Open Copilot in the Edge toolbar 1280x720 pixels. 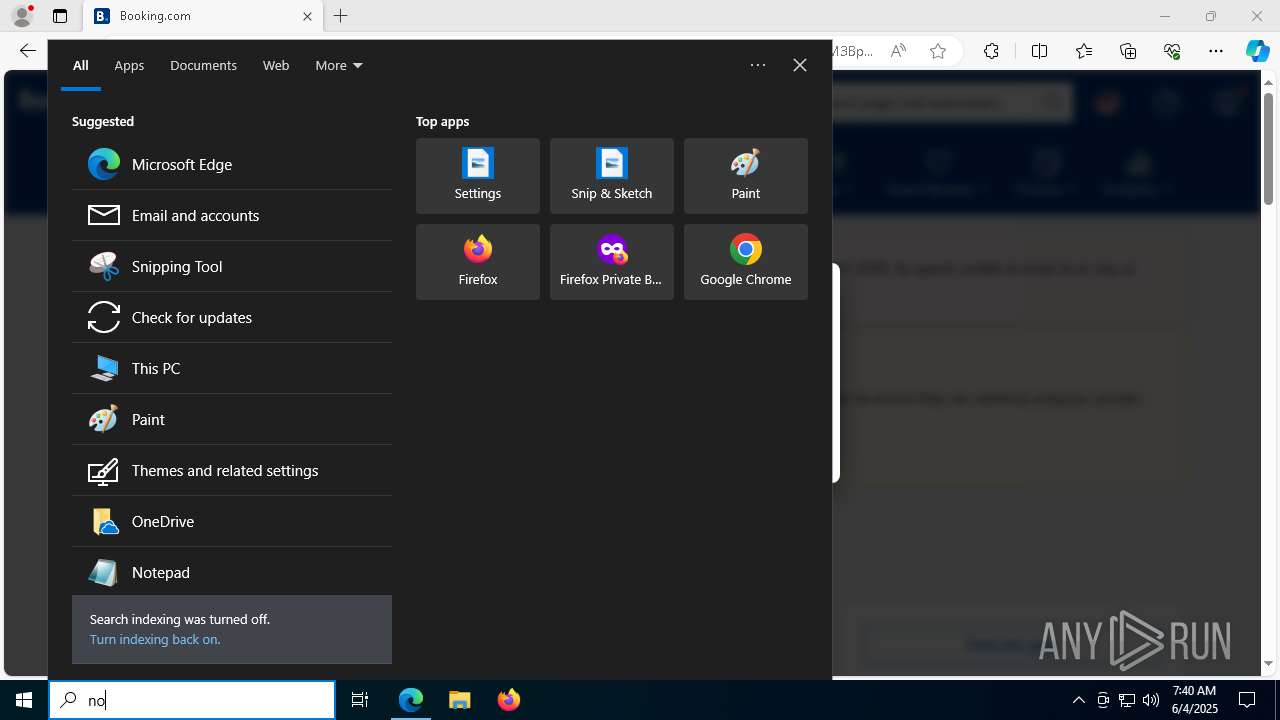1257,51
